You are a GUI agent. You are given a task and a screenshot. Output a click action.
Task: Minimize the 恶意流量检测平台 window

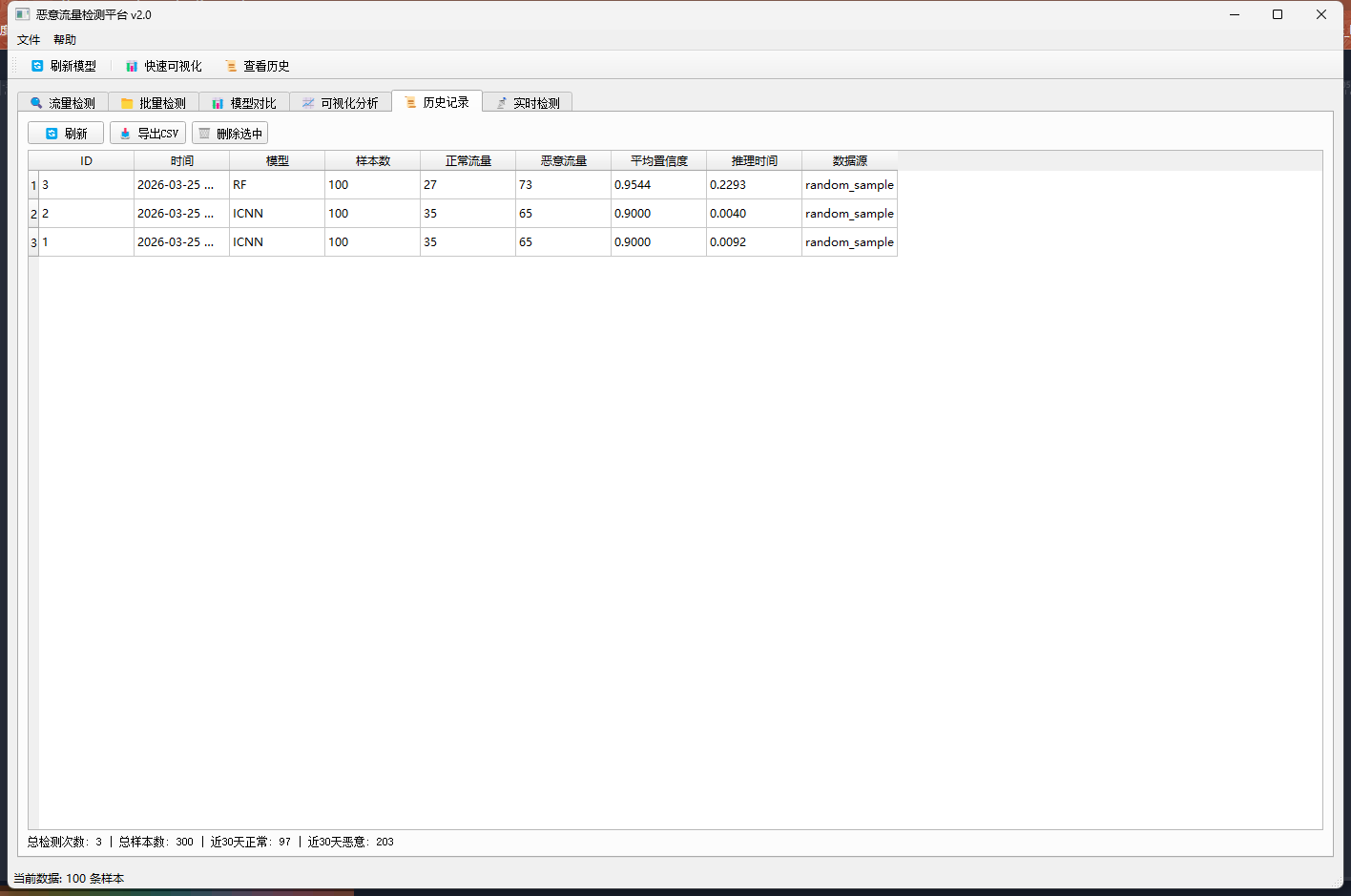(1235, 14)
